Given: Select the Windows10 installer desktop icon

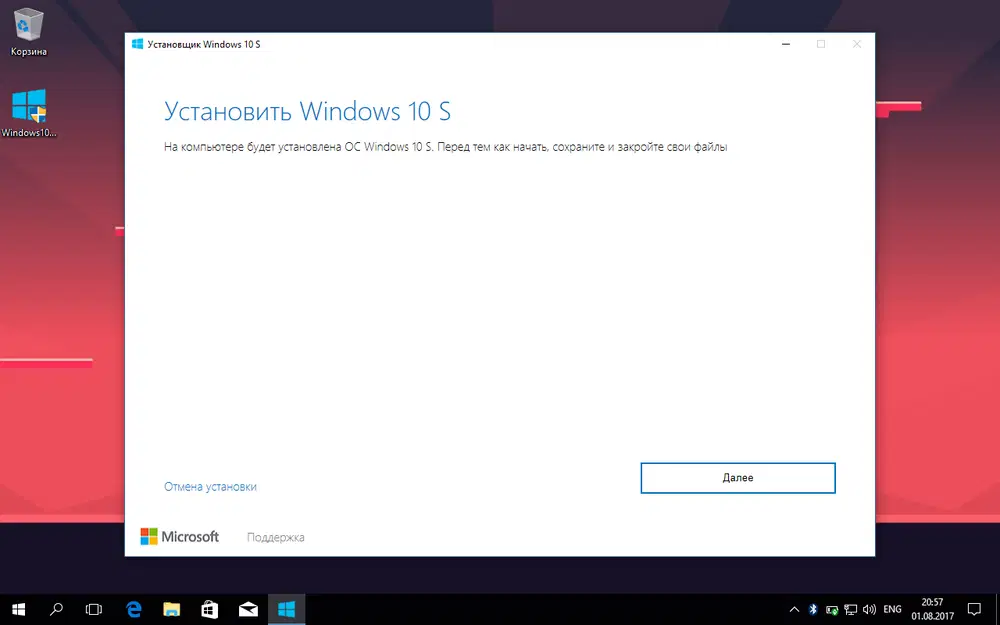Looking at the screenshot, I should (x=29, y=114).
